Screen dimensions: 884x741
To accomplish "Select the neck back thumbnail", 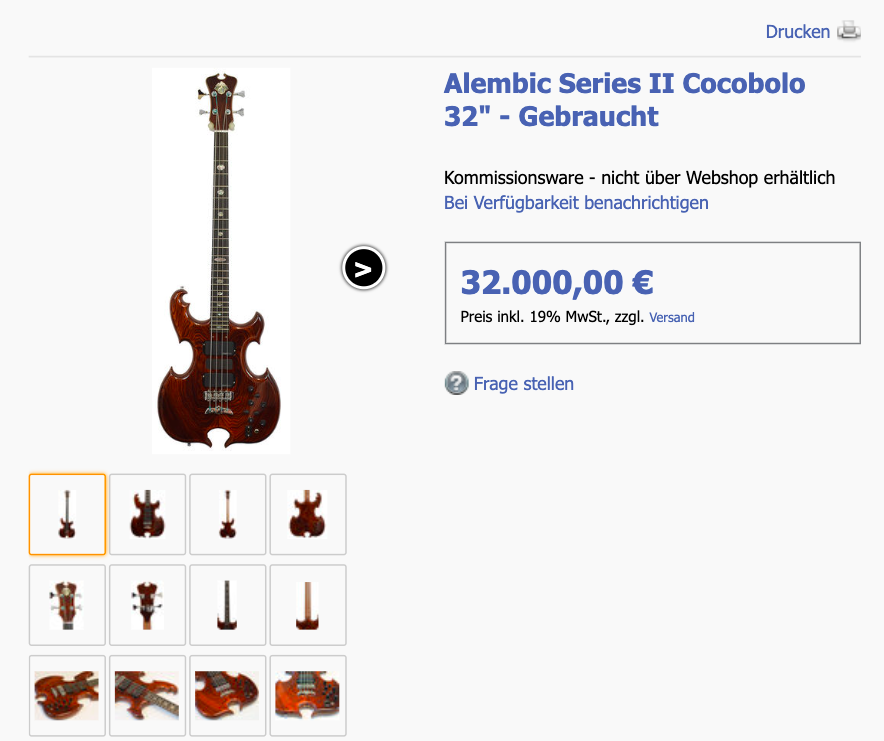I will [308, 605].
